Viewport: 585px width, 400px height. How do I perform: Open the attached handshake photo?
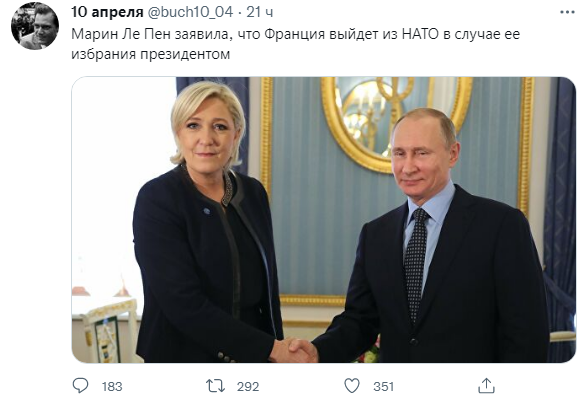coord(323,220)
